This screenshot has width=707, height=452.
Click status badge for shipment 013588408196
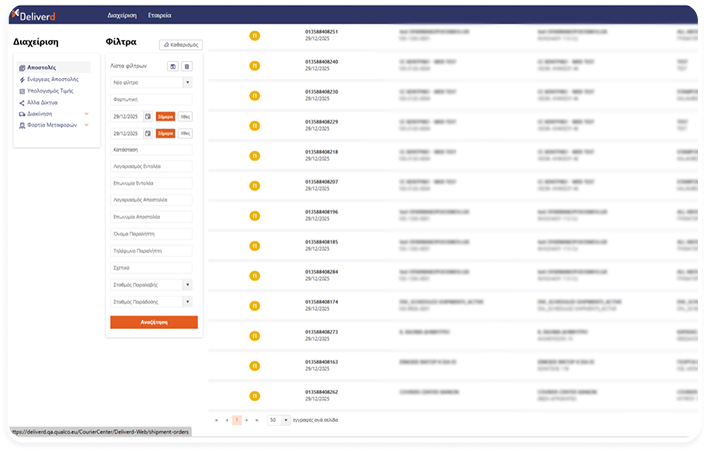[x=254, y=216]
